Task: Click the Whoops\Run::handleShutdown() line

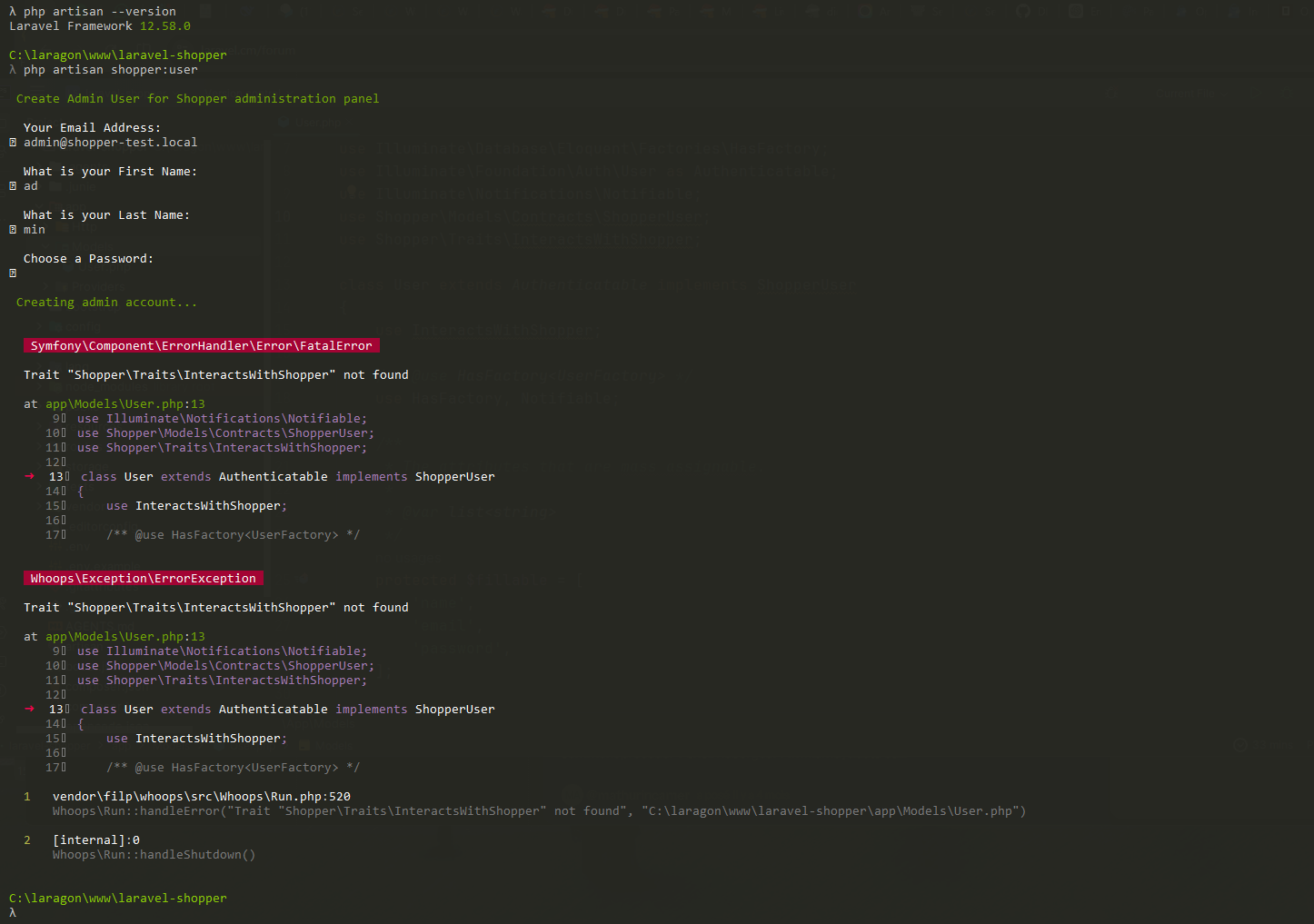Action: click(154, 855)
